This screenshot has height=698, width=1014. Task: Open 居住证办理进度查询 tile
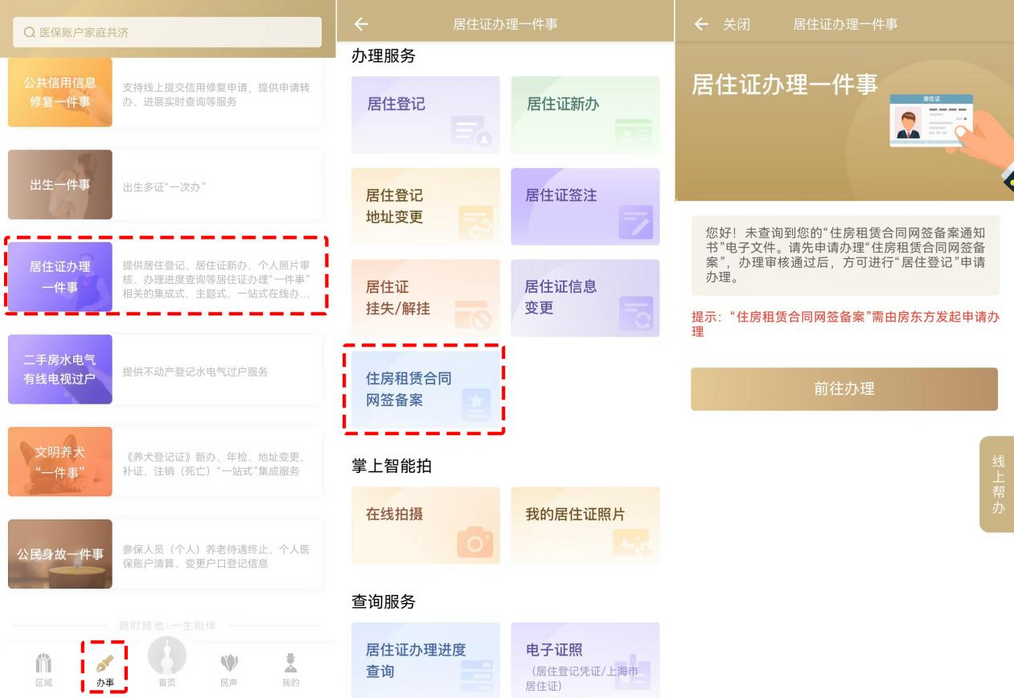[425, 659]
